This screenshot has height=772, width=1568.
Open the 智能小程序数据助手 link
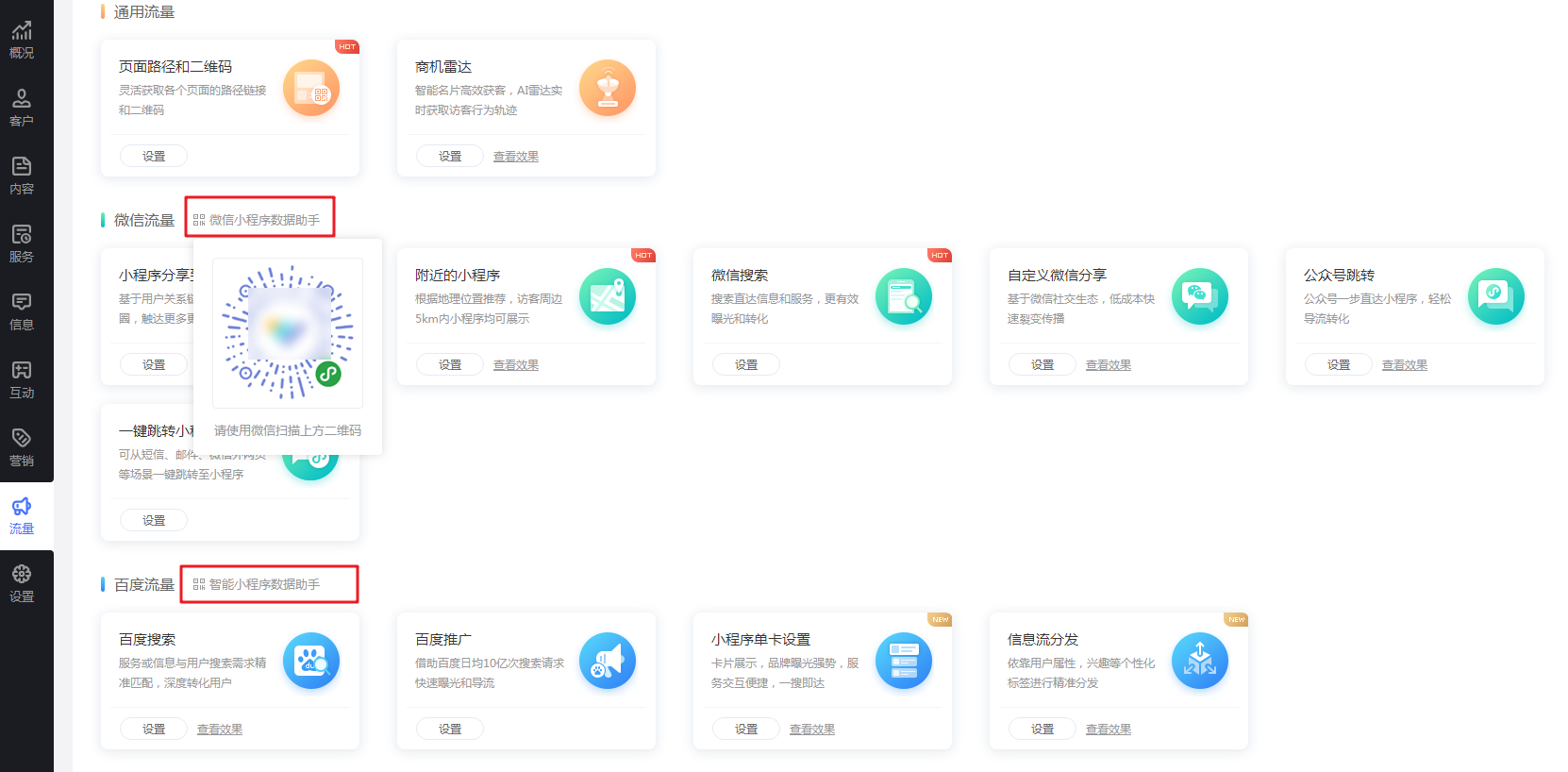click(x=264, y=584)
